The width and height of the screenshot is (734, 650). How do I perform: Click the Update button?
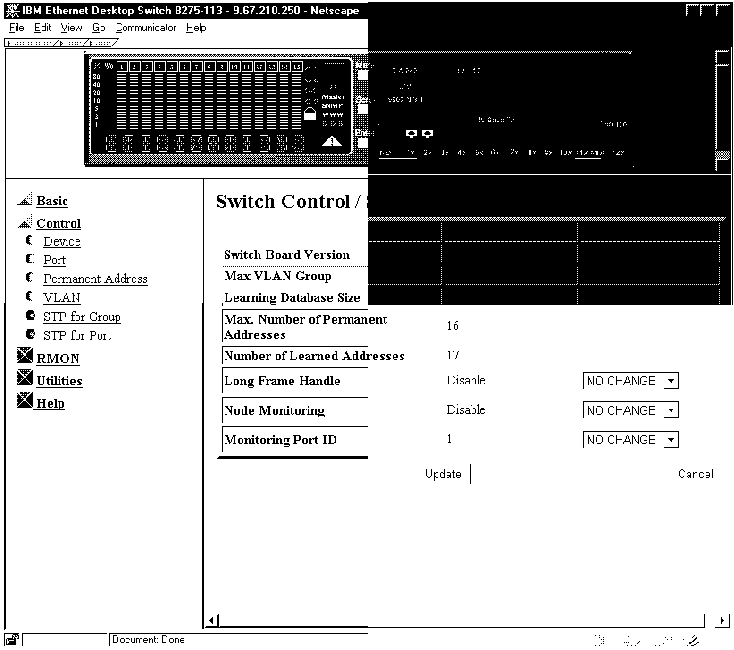click(x=443, y=474)
